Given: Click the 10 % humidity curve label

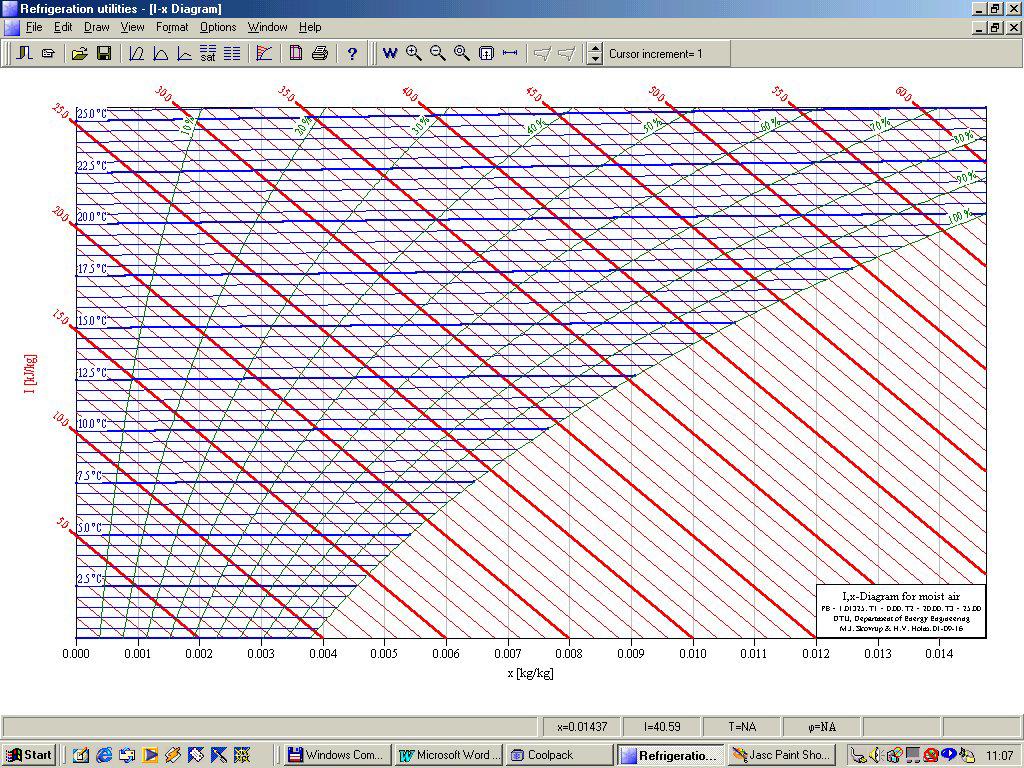Looking at the screenshot, I should click(x=188, y=125).
